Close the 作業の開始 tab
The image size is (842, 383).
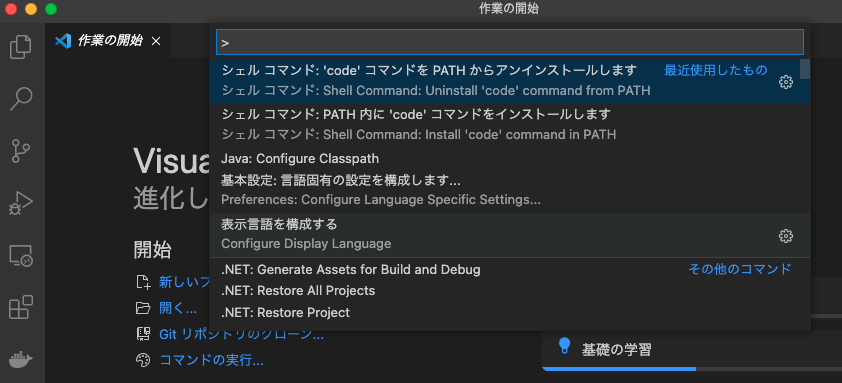point(156,41)
